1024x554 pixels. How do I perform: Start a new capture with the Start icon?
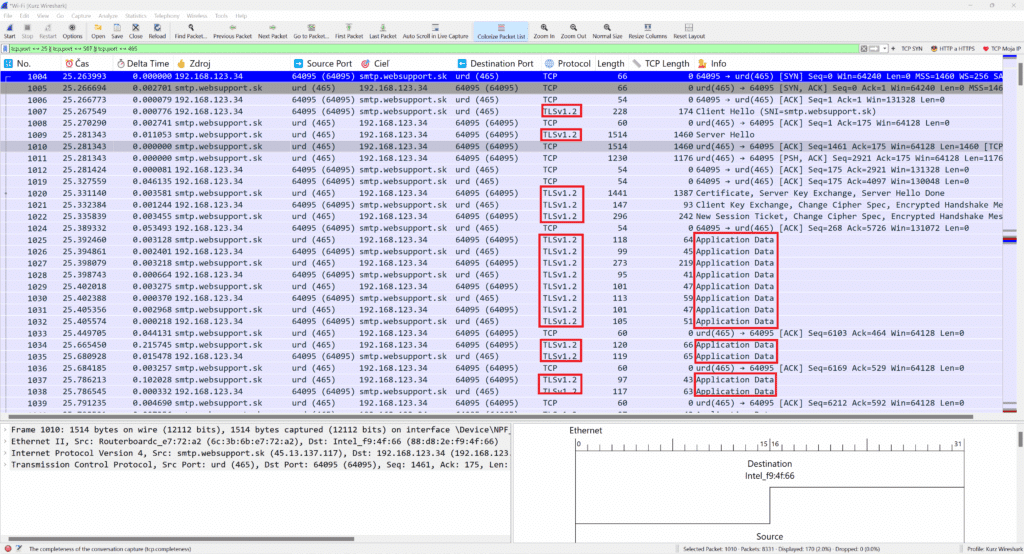pos(9,31)
